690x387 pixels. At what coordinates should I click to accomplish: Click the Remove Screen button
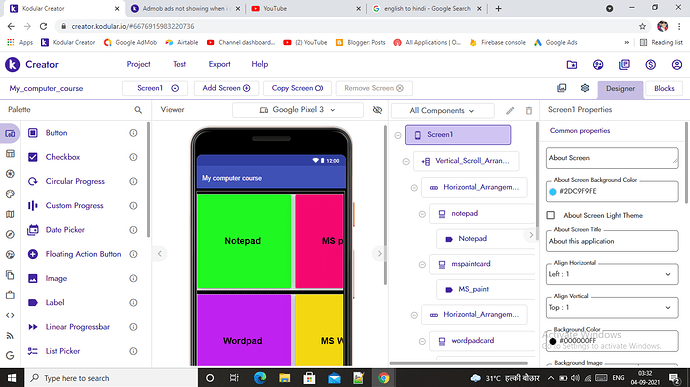pyautogui.click(x=374, y=88)
